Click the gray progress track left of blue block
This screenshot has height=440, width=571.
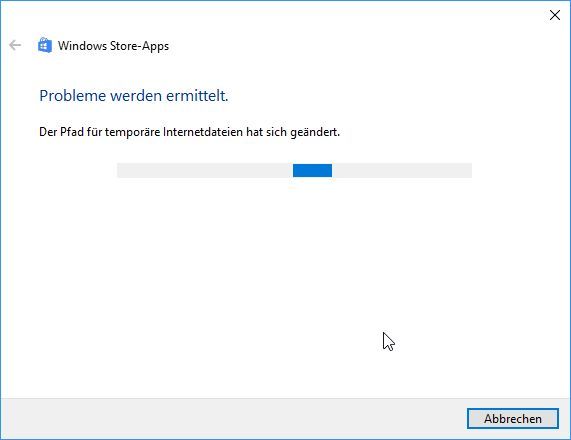click(x=205, y=170)
